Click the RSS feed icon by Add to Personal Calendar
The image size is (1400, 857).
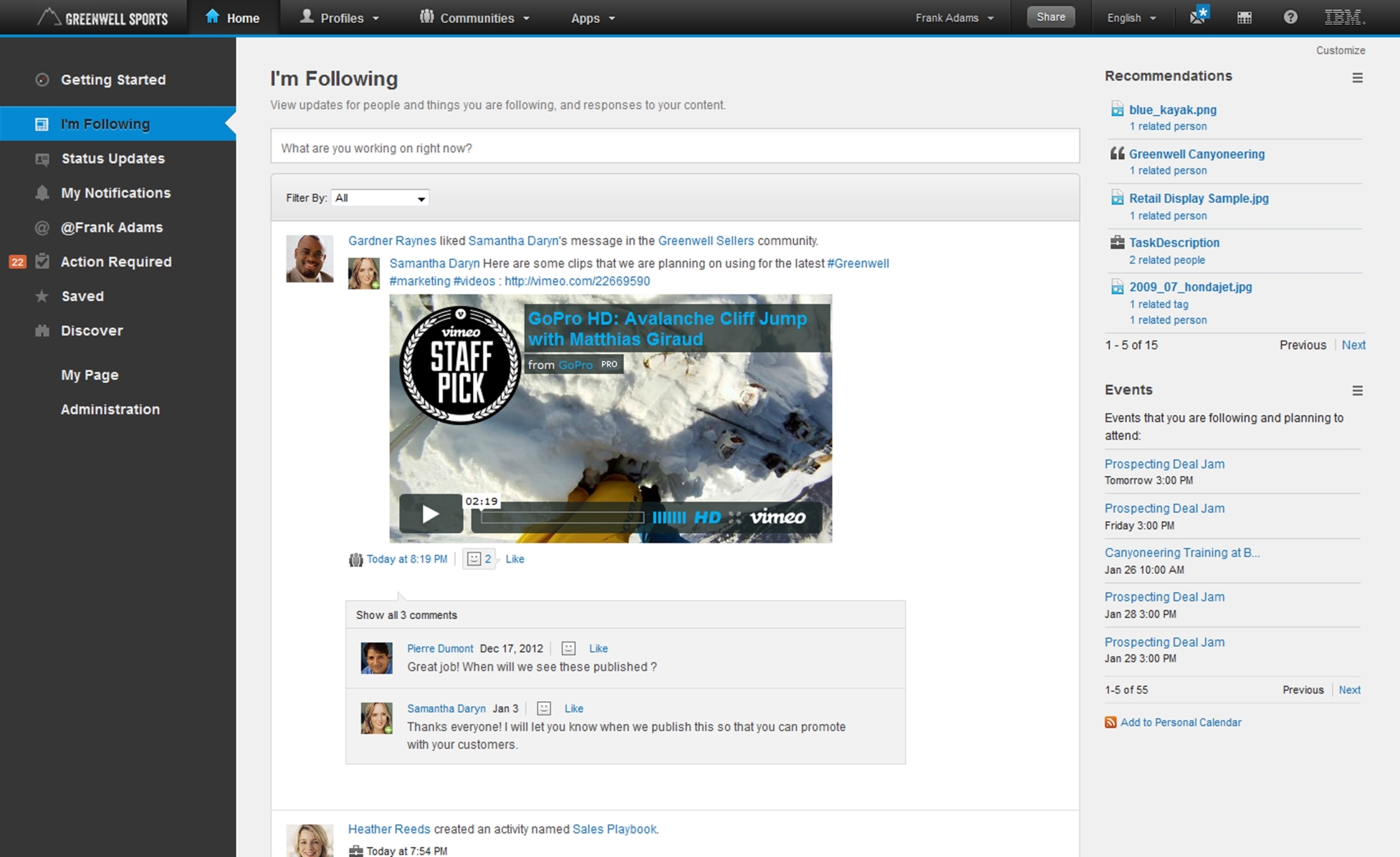(1110, 723)
